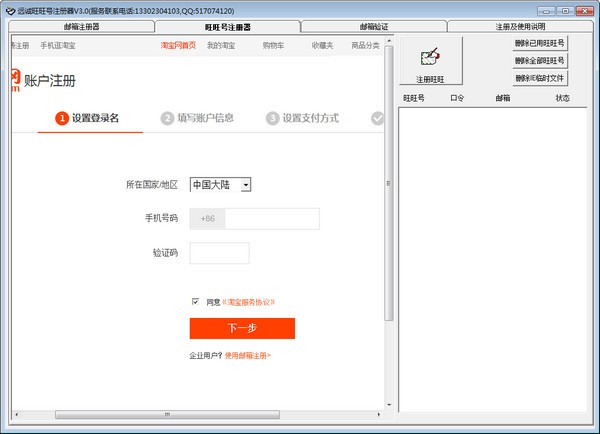Open the 注册及使用说明 tab
The image size is (600, 434).
pos(520,27)
